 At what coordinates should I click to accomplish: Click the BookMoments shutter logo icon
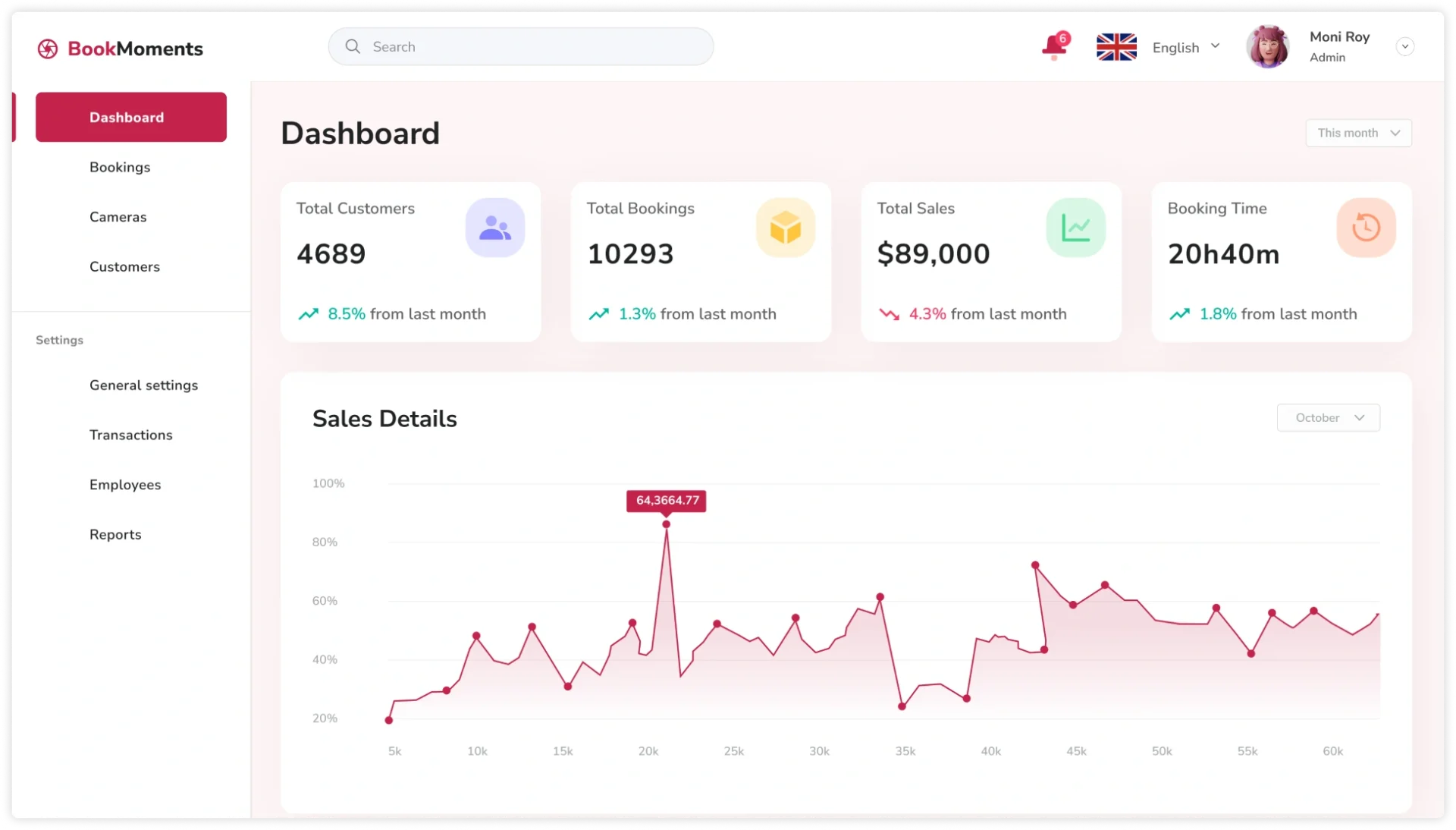pos(48,49)
